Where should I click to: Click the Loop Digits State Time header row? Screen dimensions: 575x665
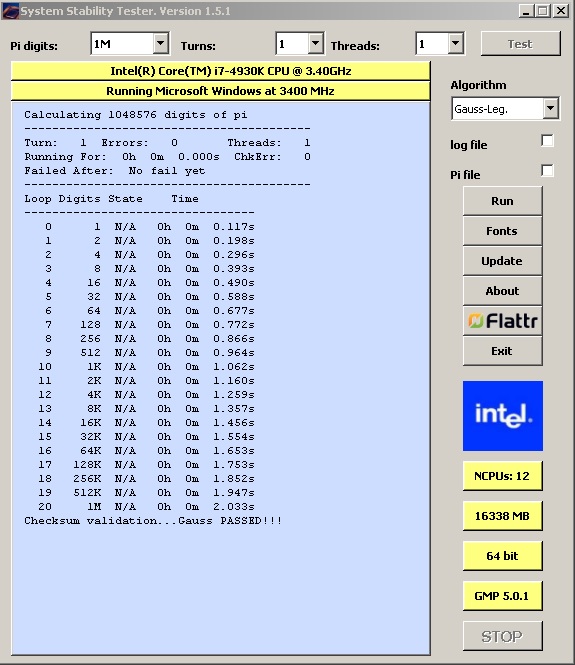pyautogui.click(x=111, y=199)
